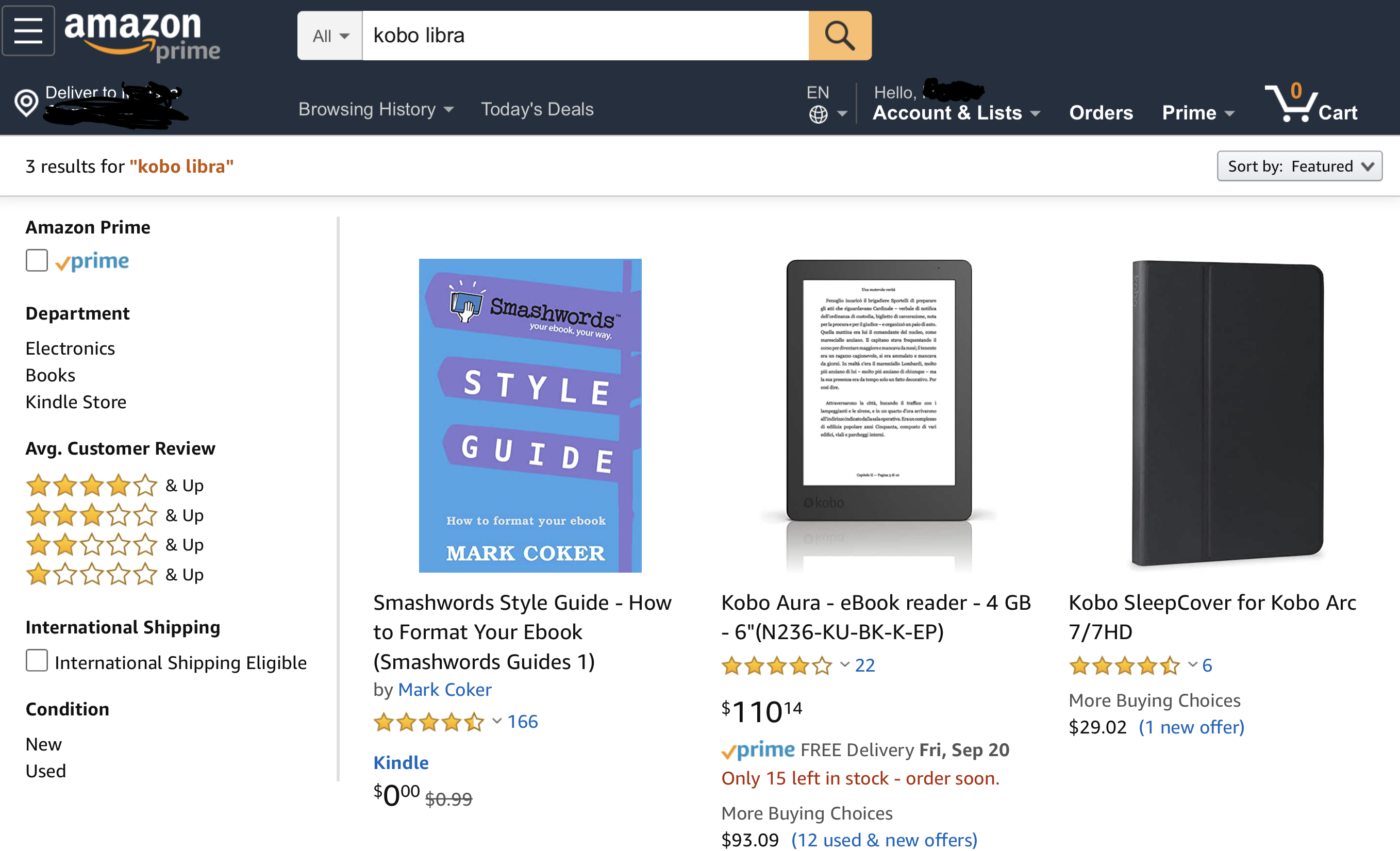The image size is (1400, 851).
Task: Open the hamburger navigation menu
Action: 28,31
